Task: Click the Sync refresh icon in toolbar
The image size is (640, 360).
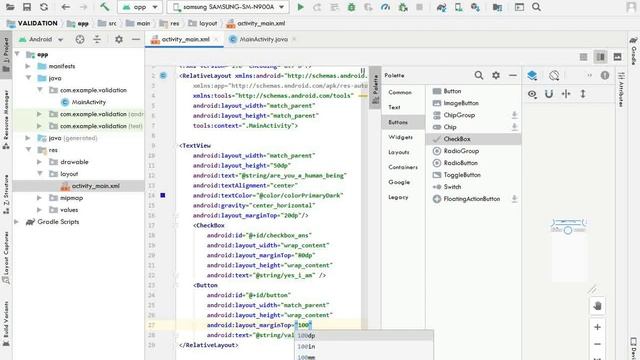Action: pyautogui.click(x=44, y=7)
